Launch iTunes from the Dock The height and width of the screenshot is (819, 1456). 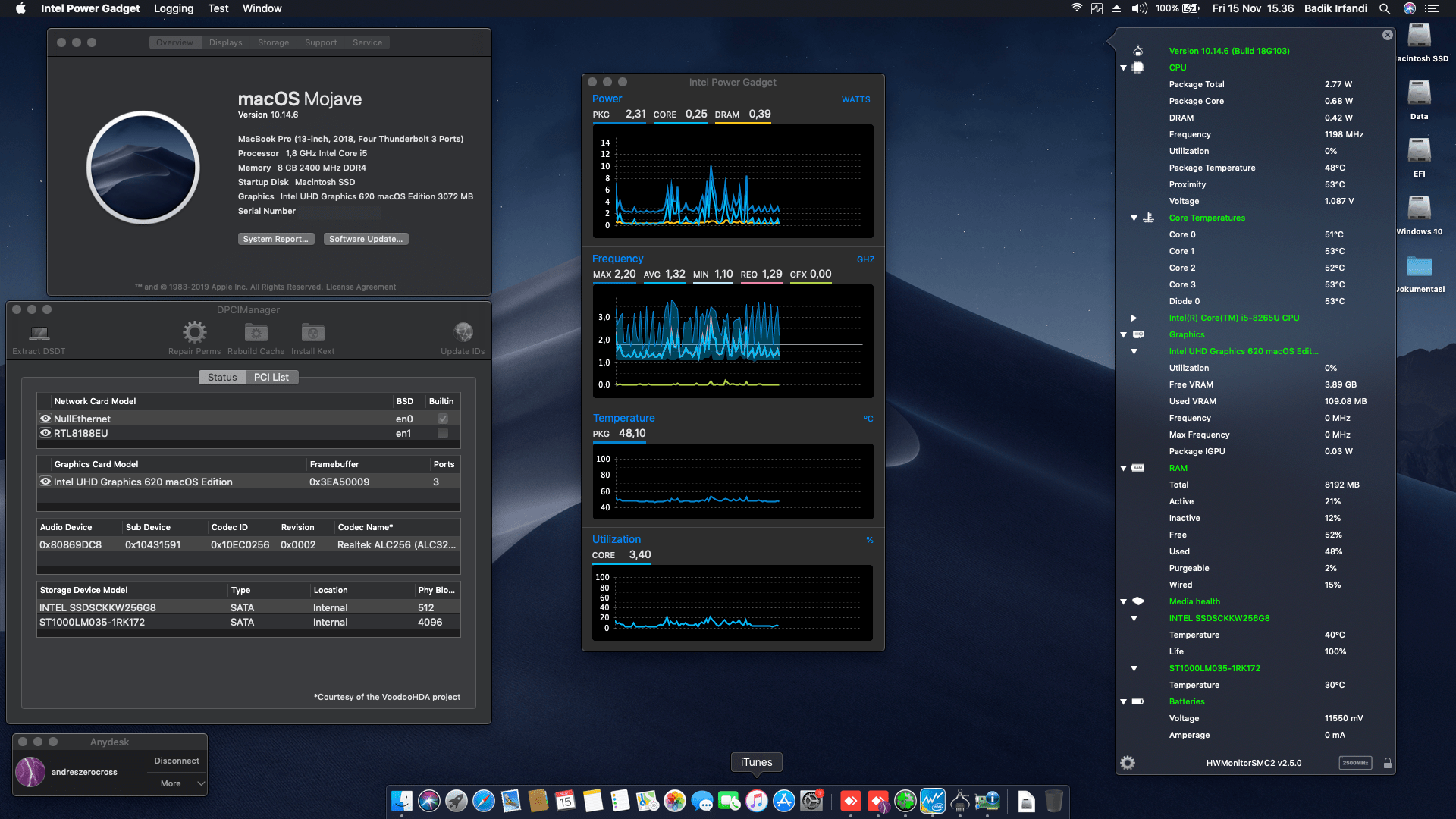tap(756, 801)
